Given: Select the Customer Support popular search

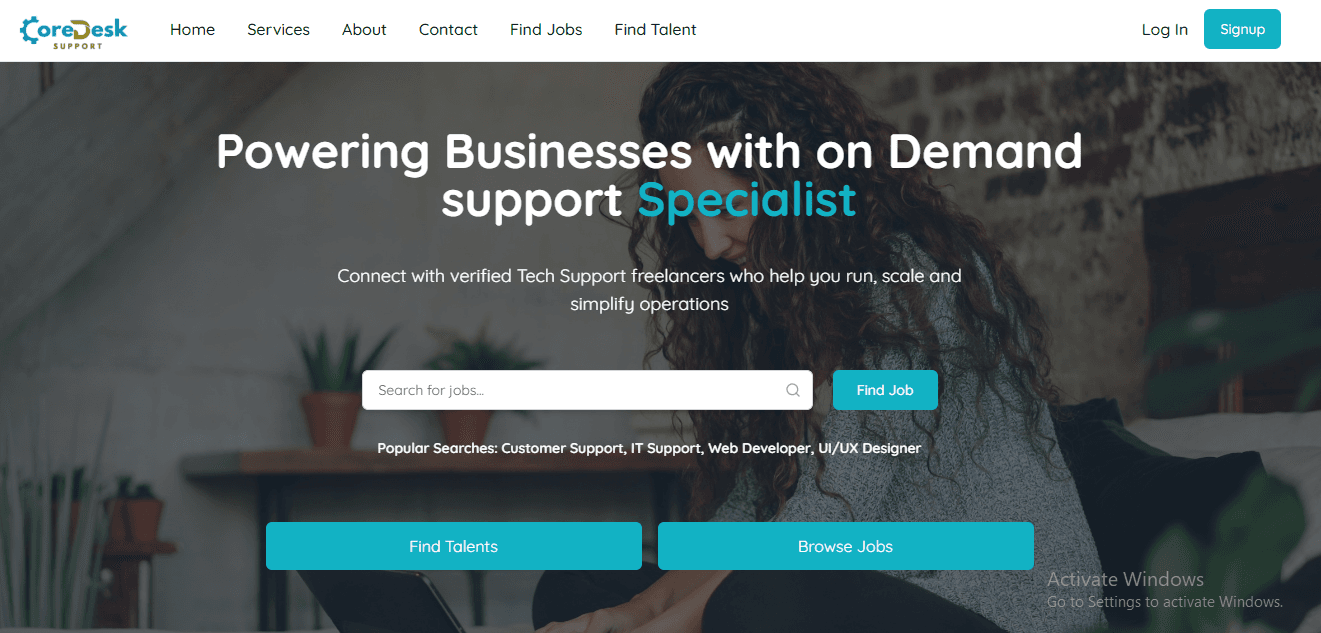Looking at the screenshot, I should coord(562,448).
